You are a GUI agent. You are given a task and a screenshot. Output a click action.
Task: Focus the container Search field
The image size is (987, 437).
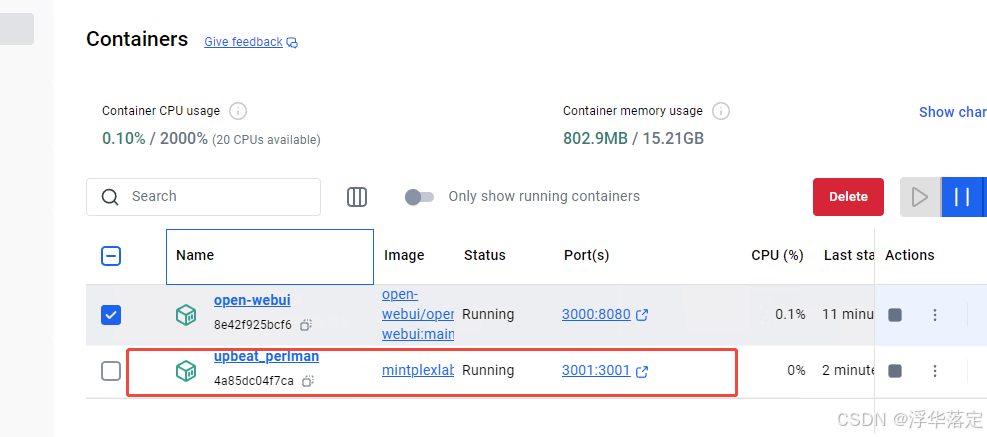click(x=203, y=196)
